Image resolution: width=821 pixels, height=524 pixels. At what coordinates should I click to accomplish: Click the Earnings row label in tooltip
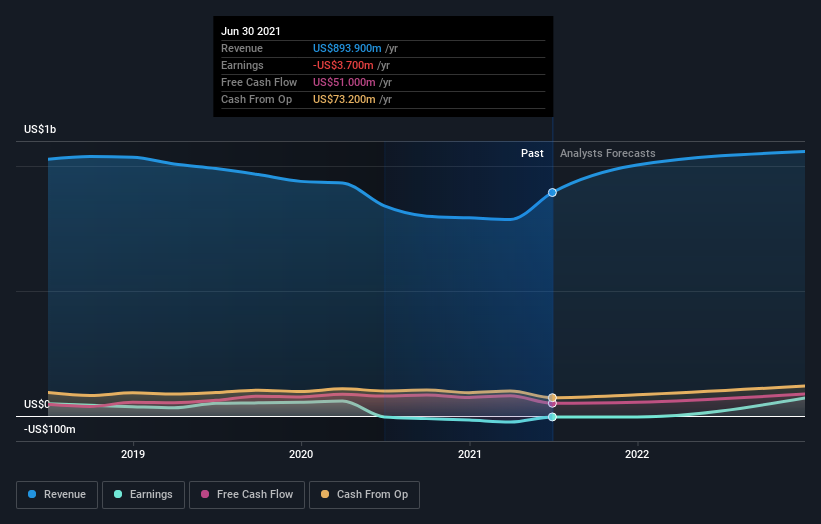click(x=242, y=65)
